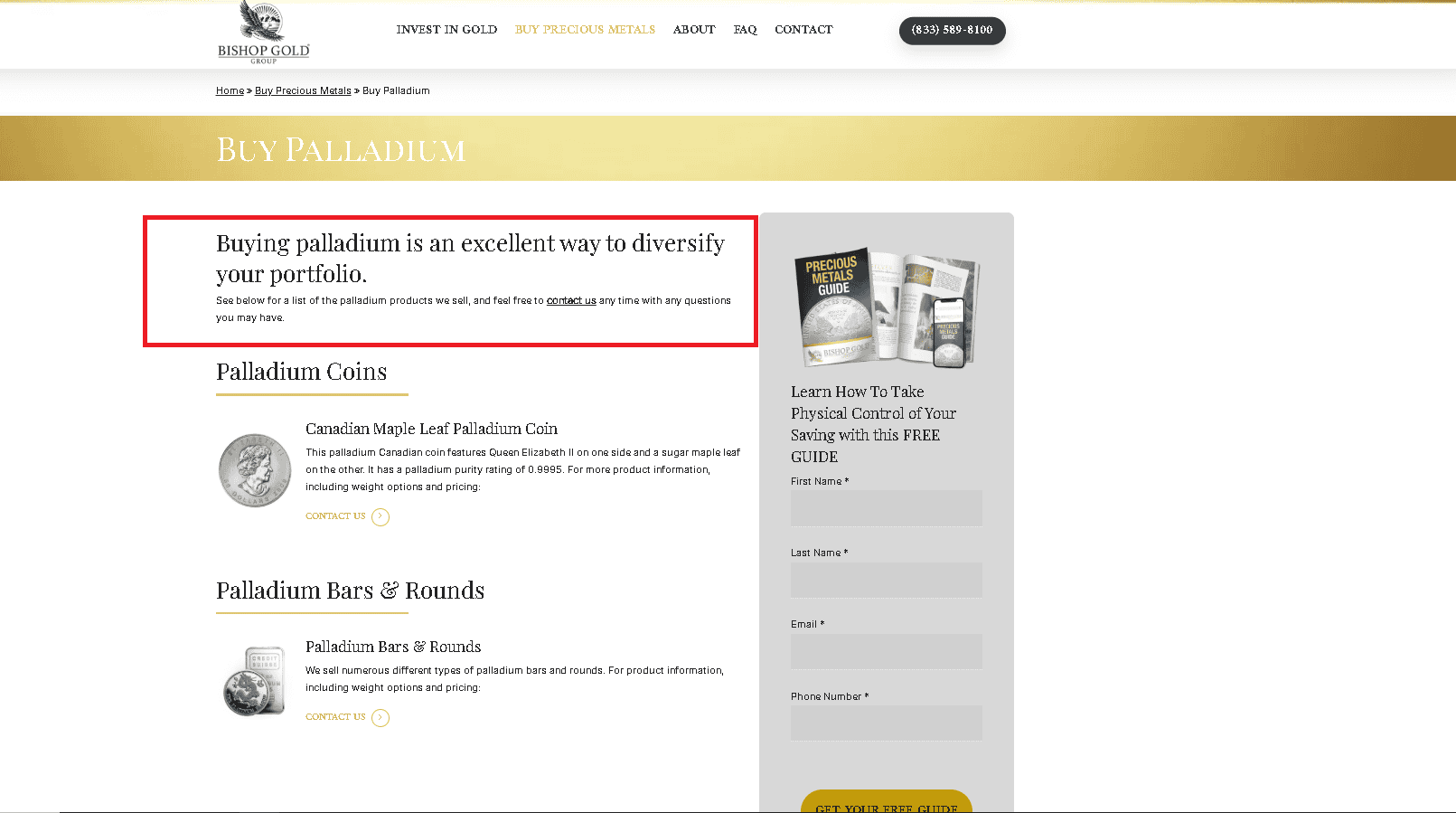
Task: Click the Buy Palladium breadcrumb text
Action: point(396,90)
